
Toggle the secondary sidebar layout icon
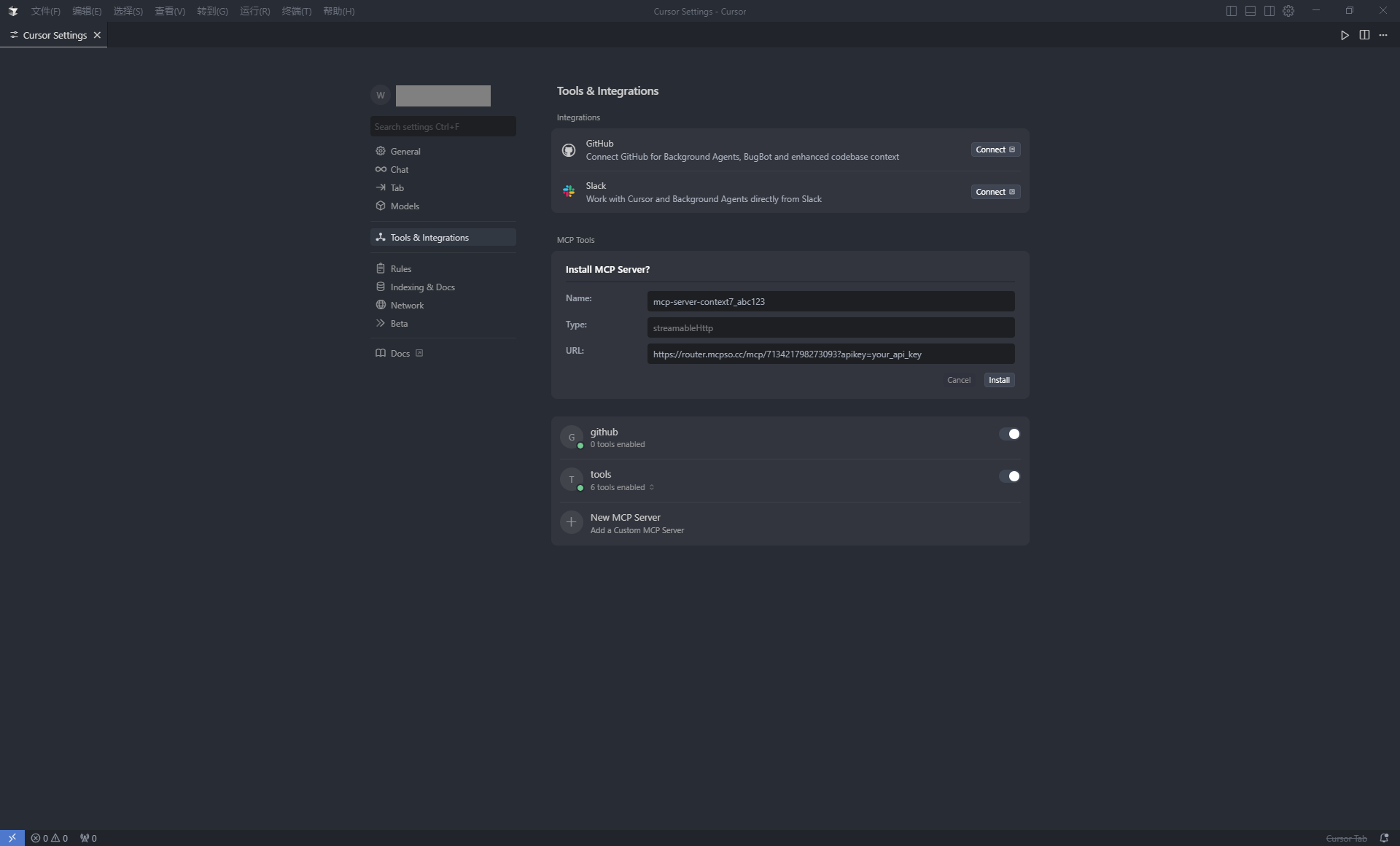coord(1269,11)
